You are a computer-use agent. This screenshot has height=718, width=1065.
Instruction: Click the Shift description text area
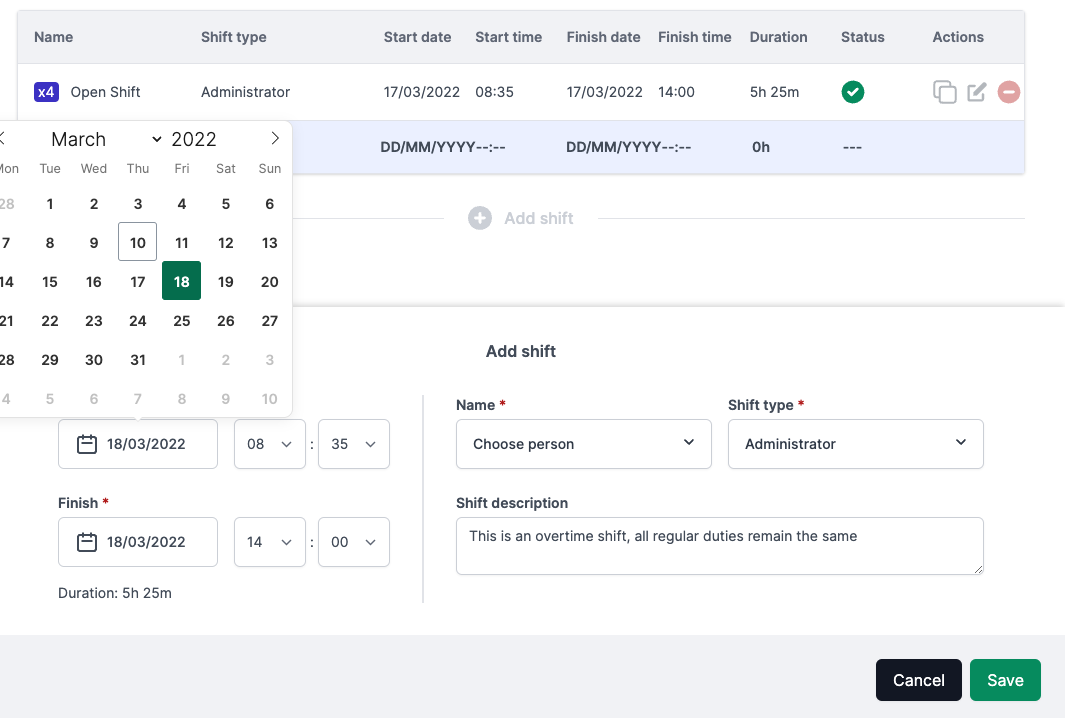tap(719, 546)
